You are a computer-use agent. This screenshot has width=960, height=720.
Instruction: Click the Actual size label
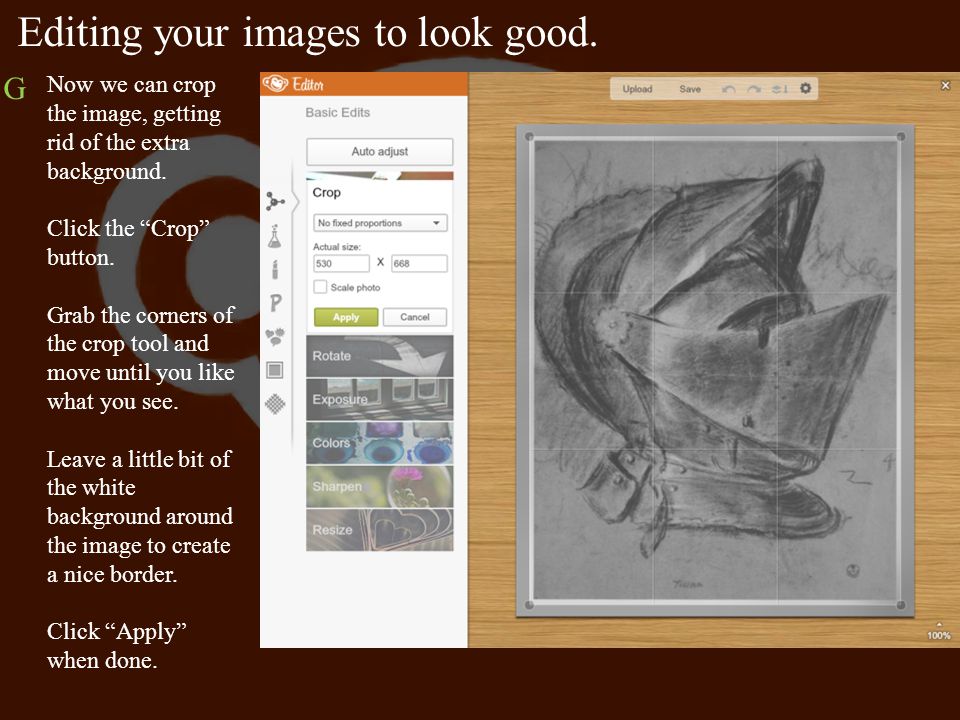[x=337, y=247]
